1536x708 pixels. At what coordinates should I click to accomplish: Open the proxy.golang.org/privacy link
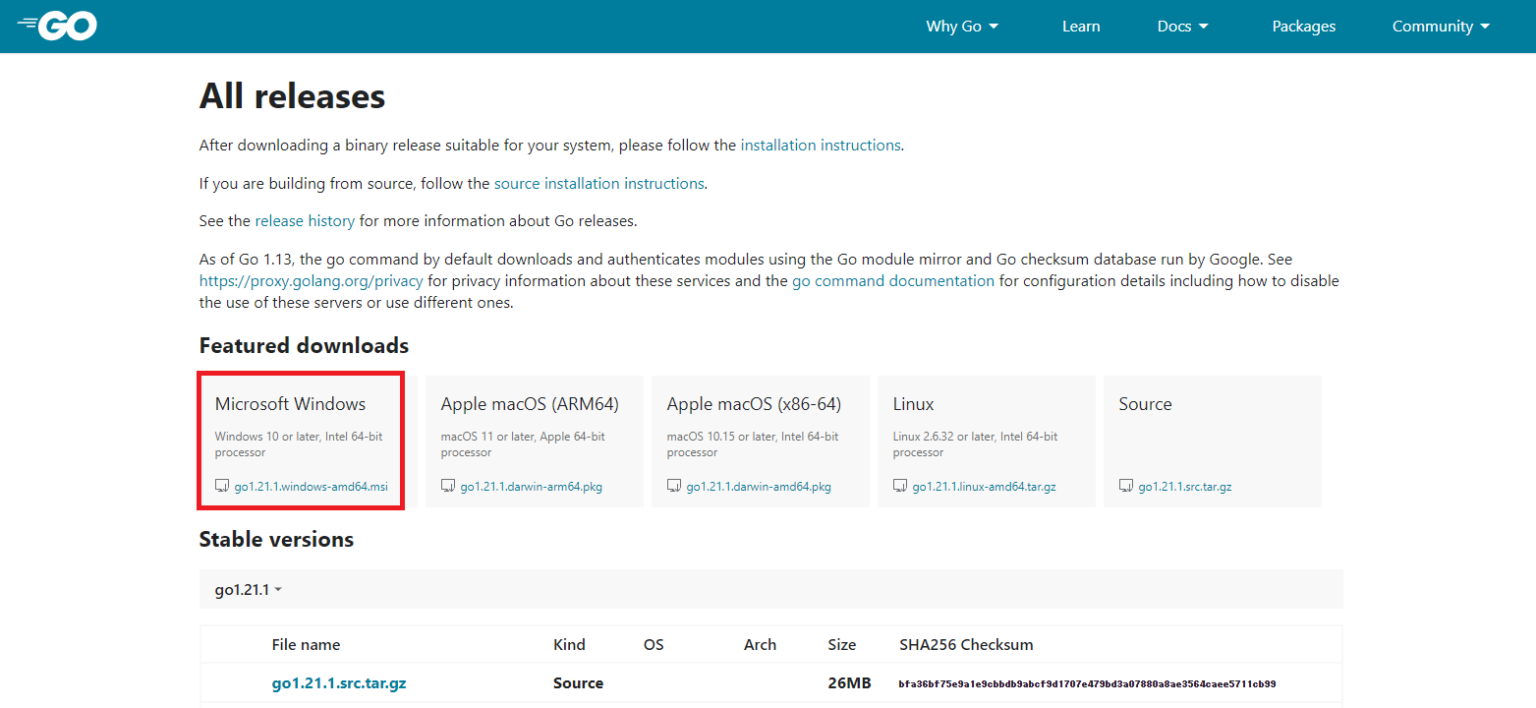pyautogui.click(x=310, y=281)
